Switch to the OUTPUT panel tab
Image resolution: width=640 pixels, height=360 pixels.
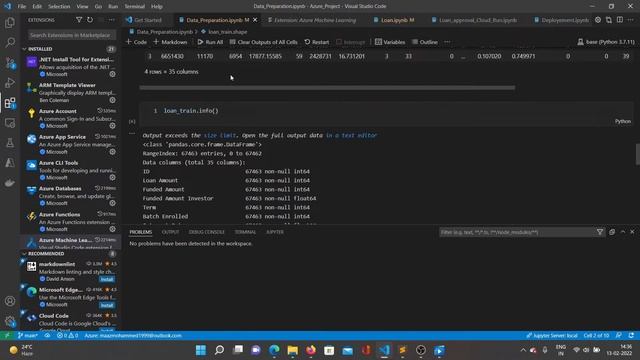click(x=170, y=232)
